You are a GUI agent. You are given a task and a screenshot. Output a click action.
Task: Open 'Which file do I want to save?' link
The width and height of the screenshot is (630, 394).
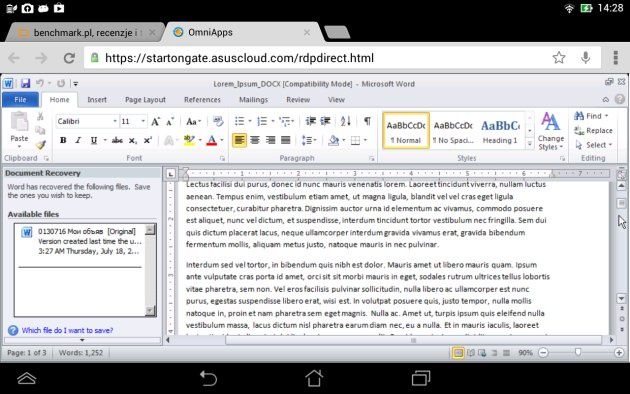point(67,330)
